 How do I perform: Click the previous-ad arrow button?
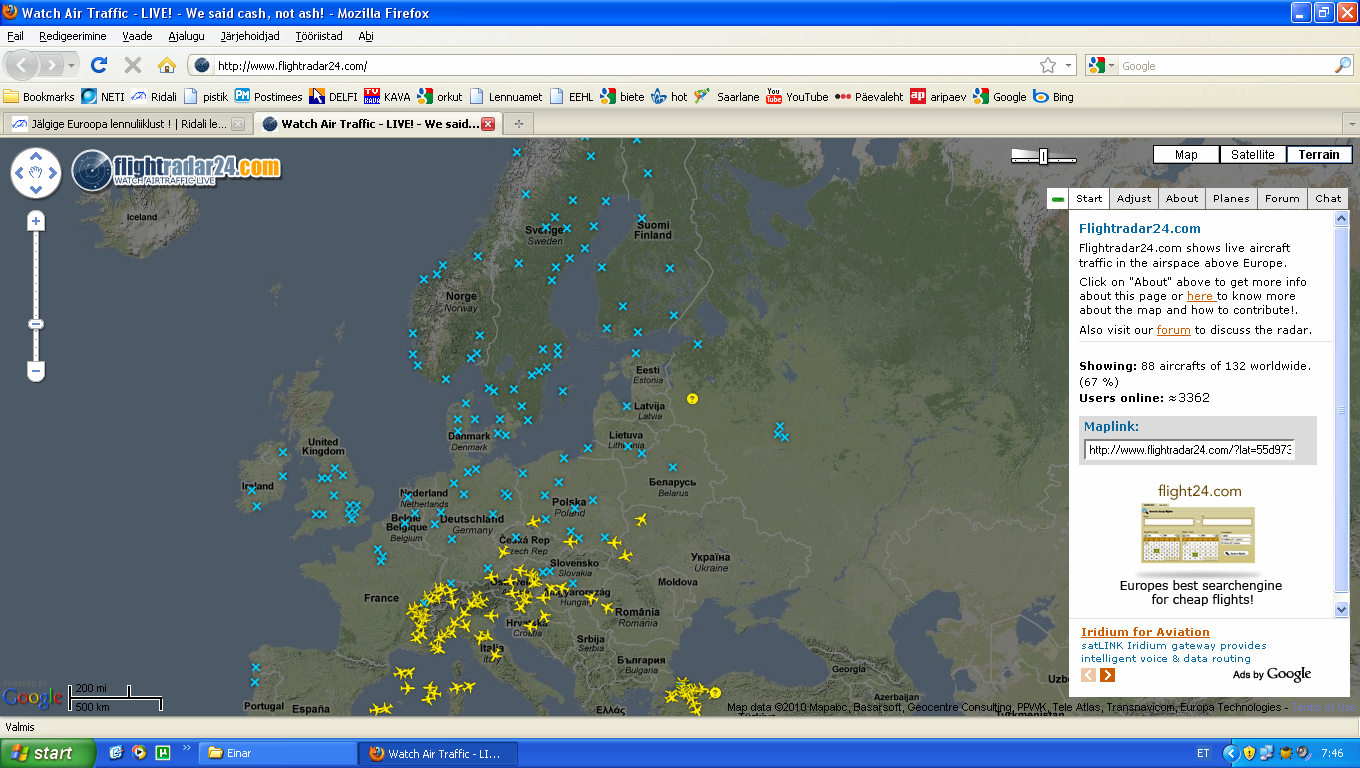pos(1088,675)
